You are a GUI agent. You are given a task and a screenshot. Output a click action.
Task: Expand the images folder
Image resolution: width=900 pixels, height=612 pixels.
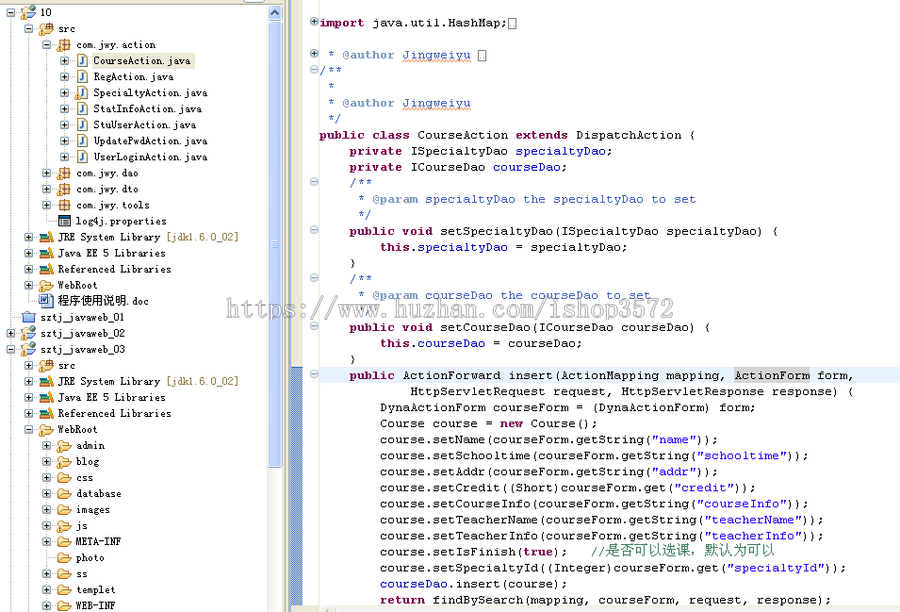click(46, 509)
